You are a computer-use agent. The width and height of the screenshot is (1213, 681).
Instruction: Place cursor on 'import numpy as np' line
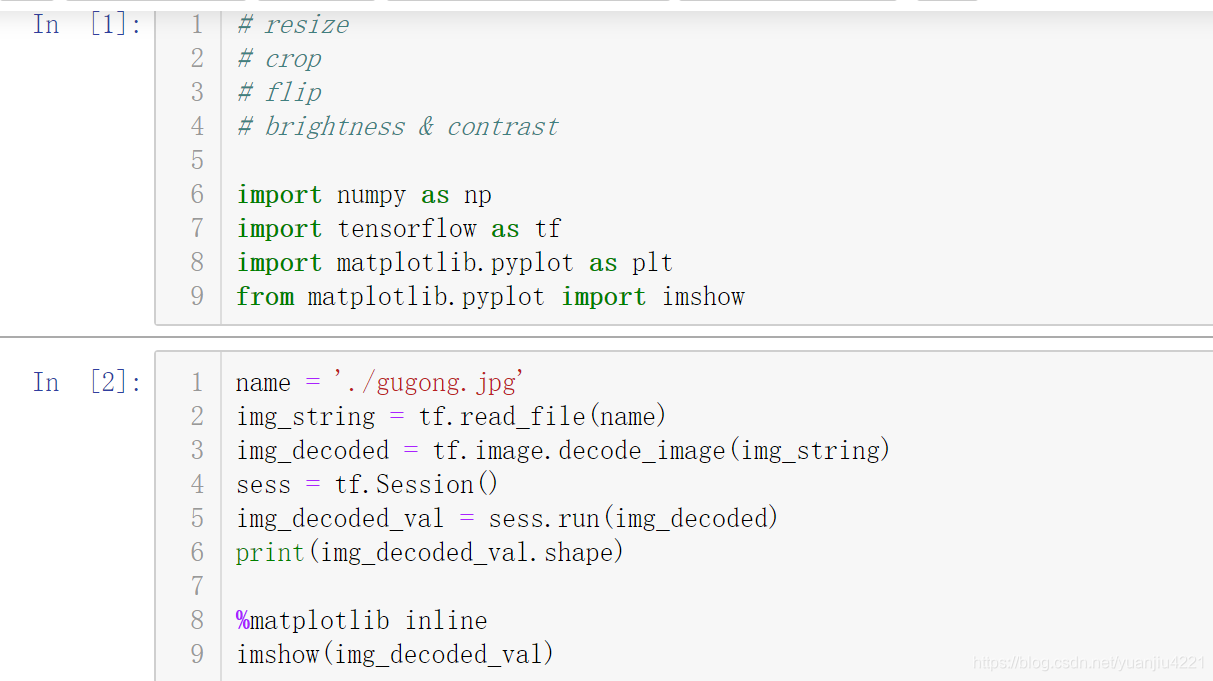pos(364,195)
